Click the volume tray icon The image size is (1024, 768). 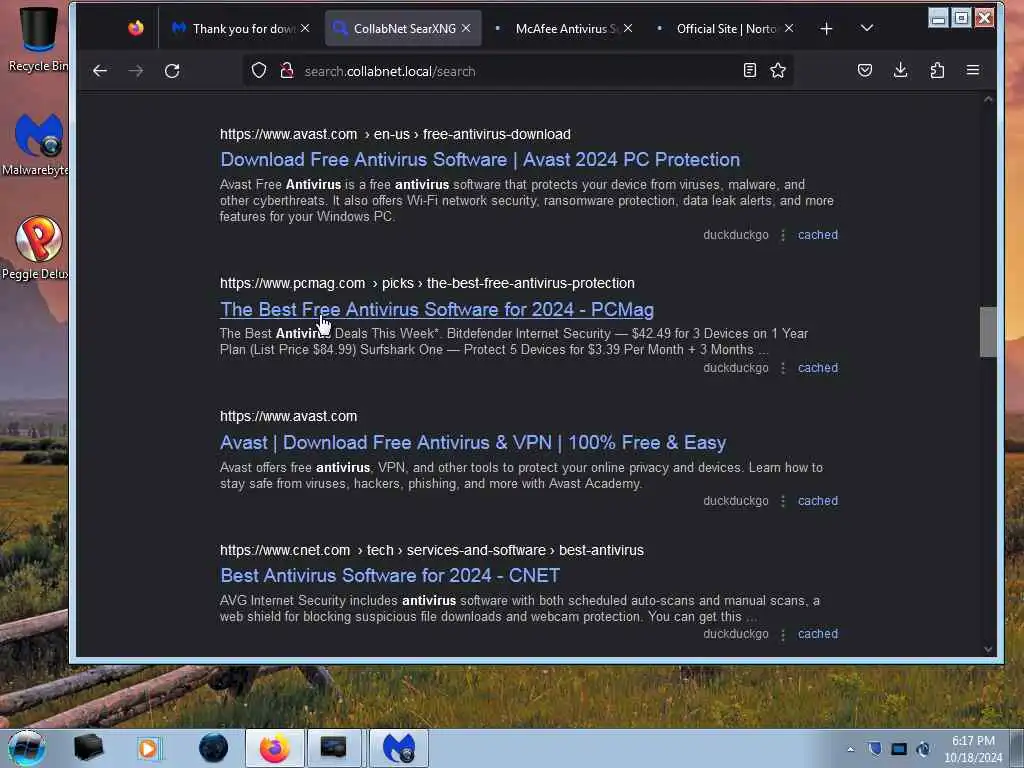pyautogui.click(x=923, y=749)
